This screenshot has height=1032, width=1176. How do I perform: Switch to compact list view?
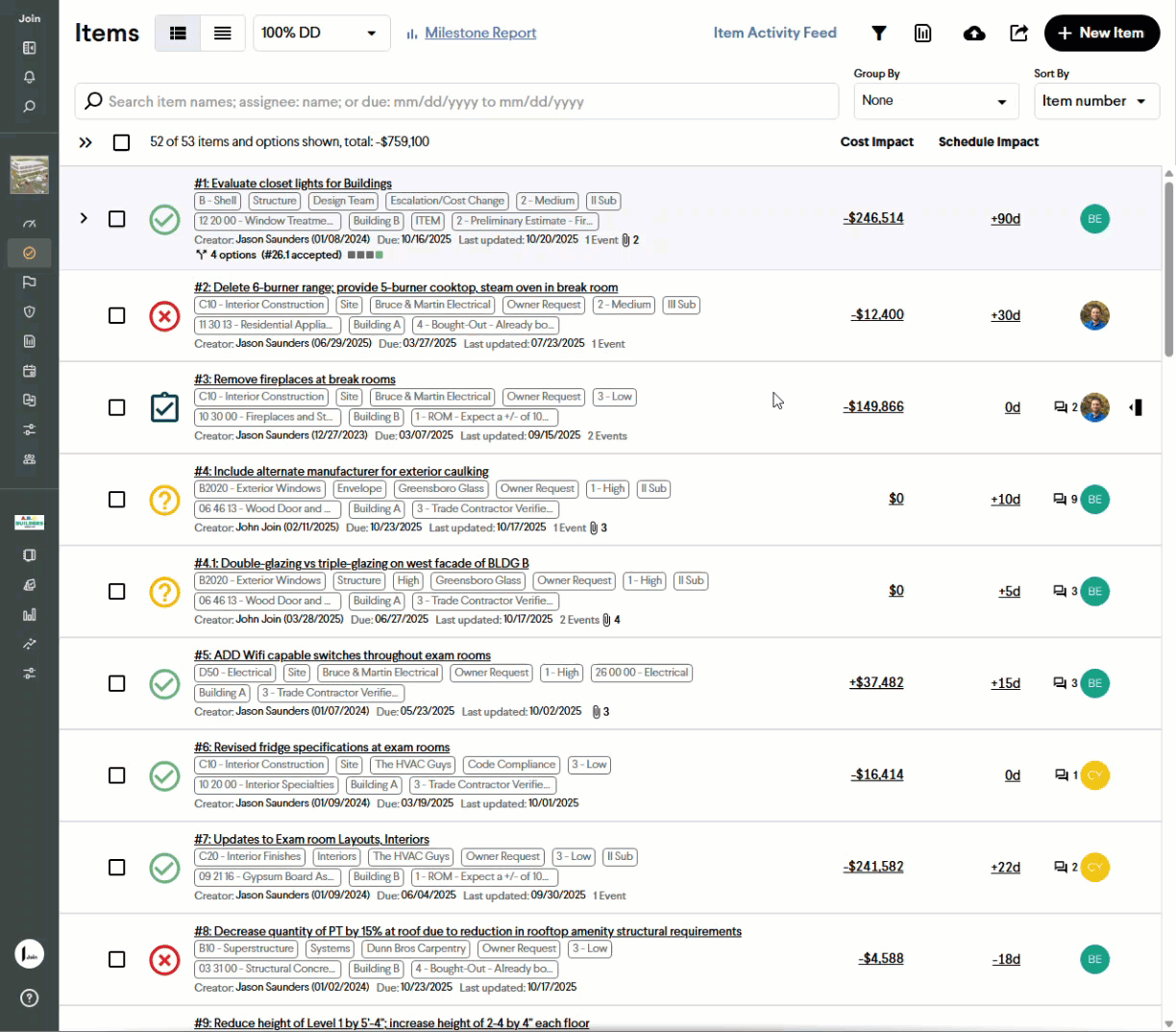coord(222,34)
